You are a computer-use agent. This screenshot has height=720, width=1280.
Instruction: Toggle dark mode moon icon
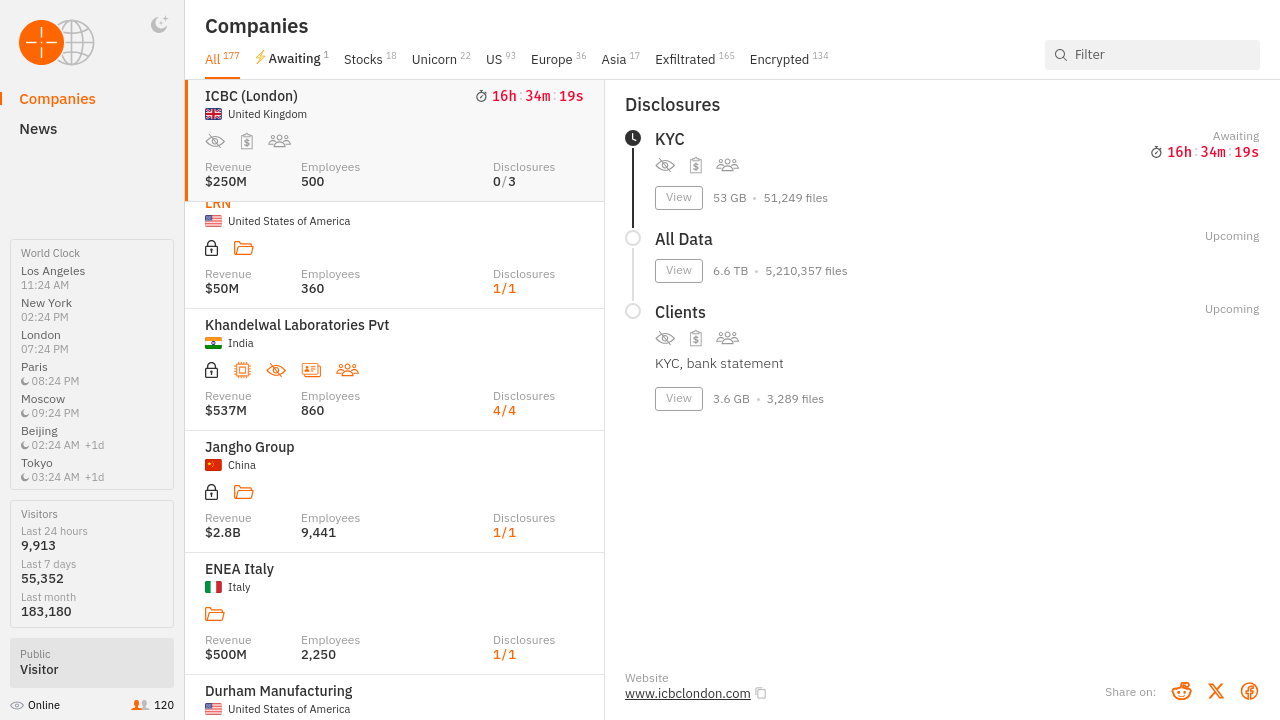tap(159, 25)
